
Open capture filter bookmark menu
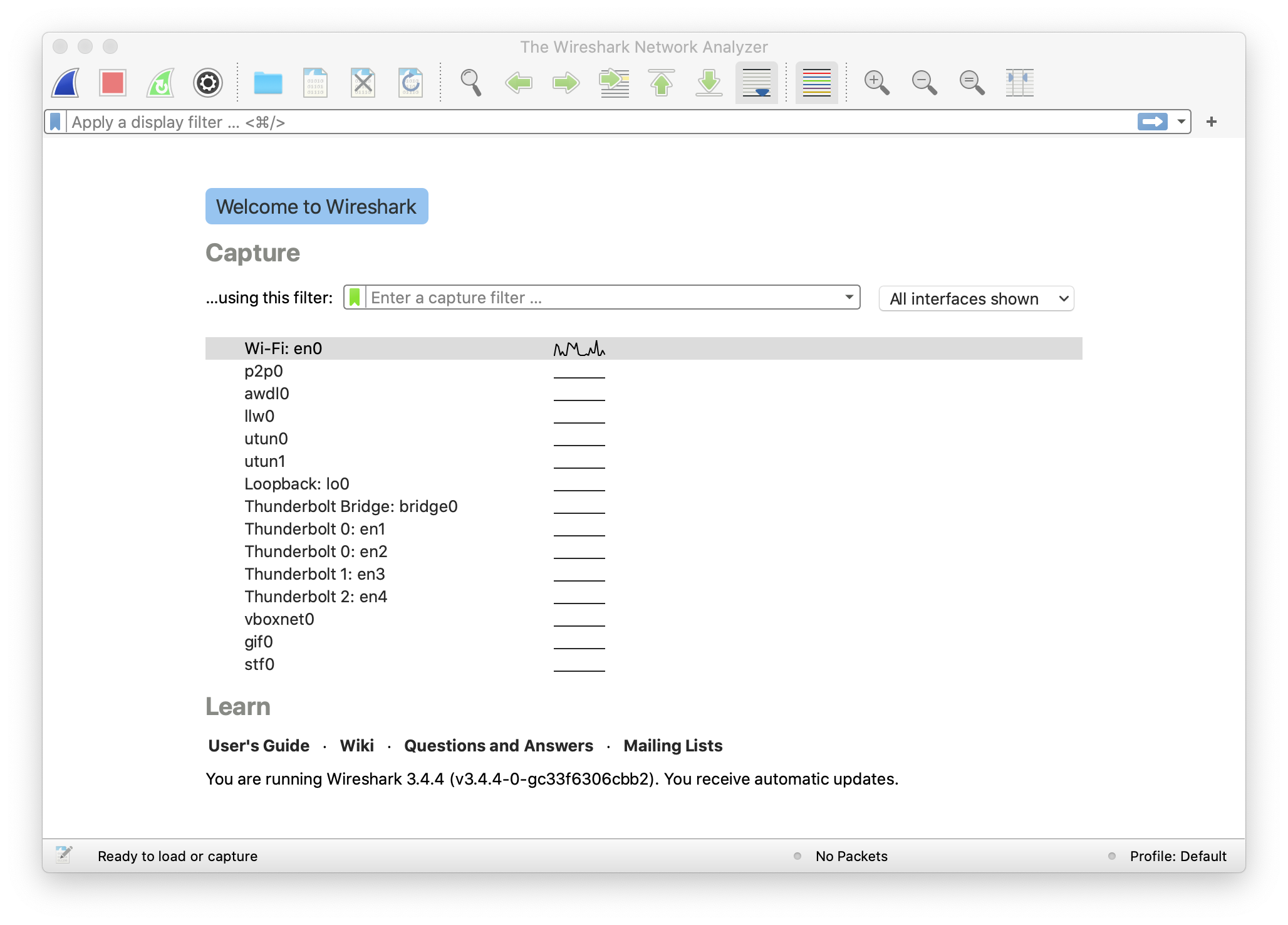[355, 297]
